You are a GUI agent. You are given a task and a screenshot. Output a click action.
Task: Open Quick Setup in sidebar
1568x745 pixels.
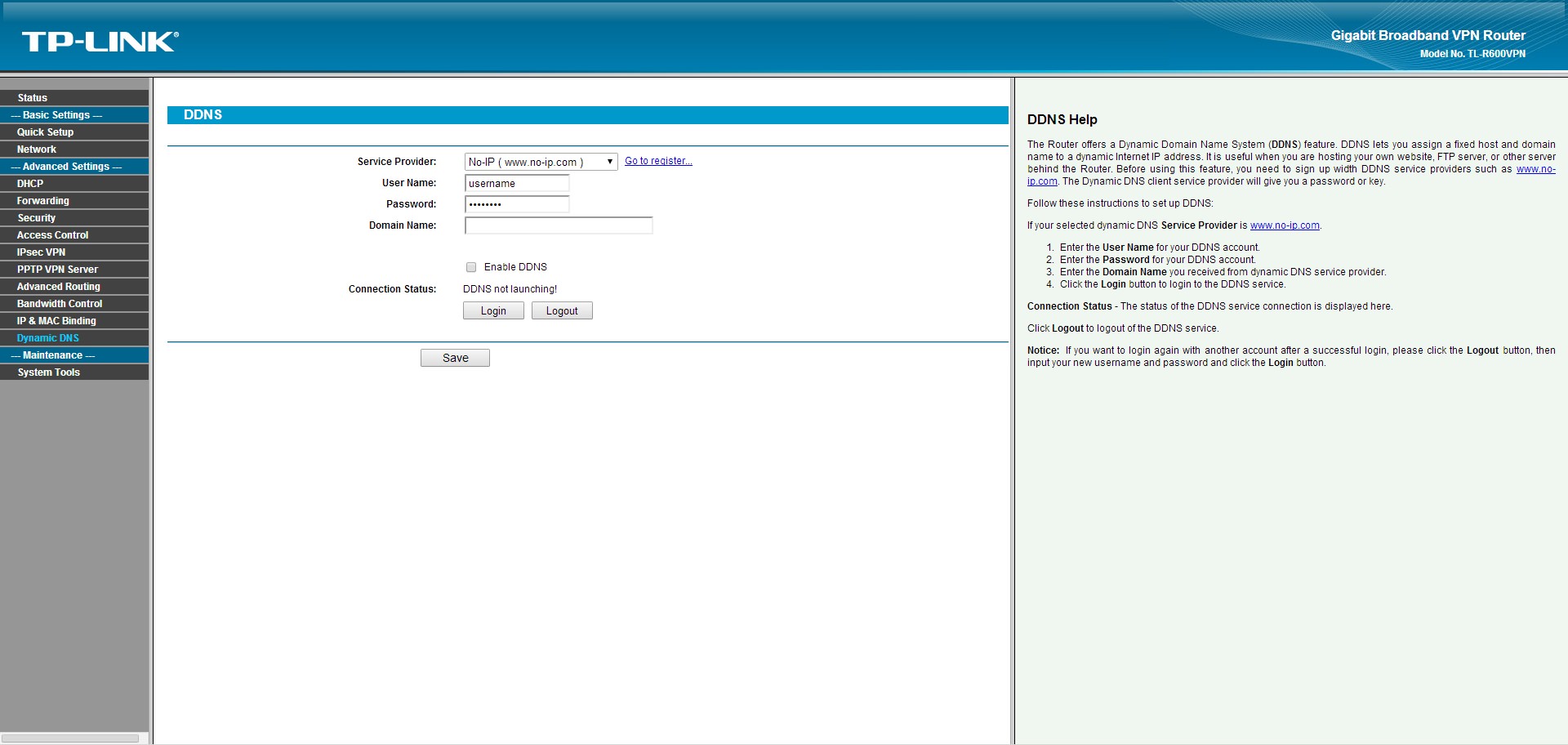pos(74,132)
